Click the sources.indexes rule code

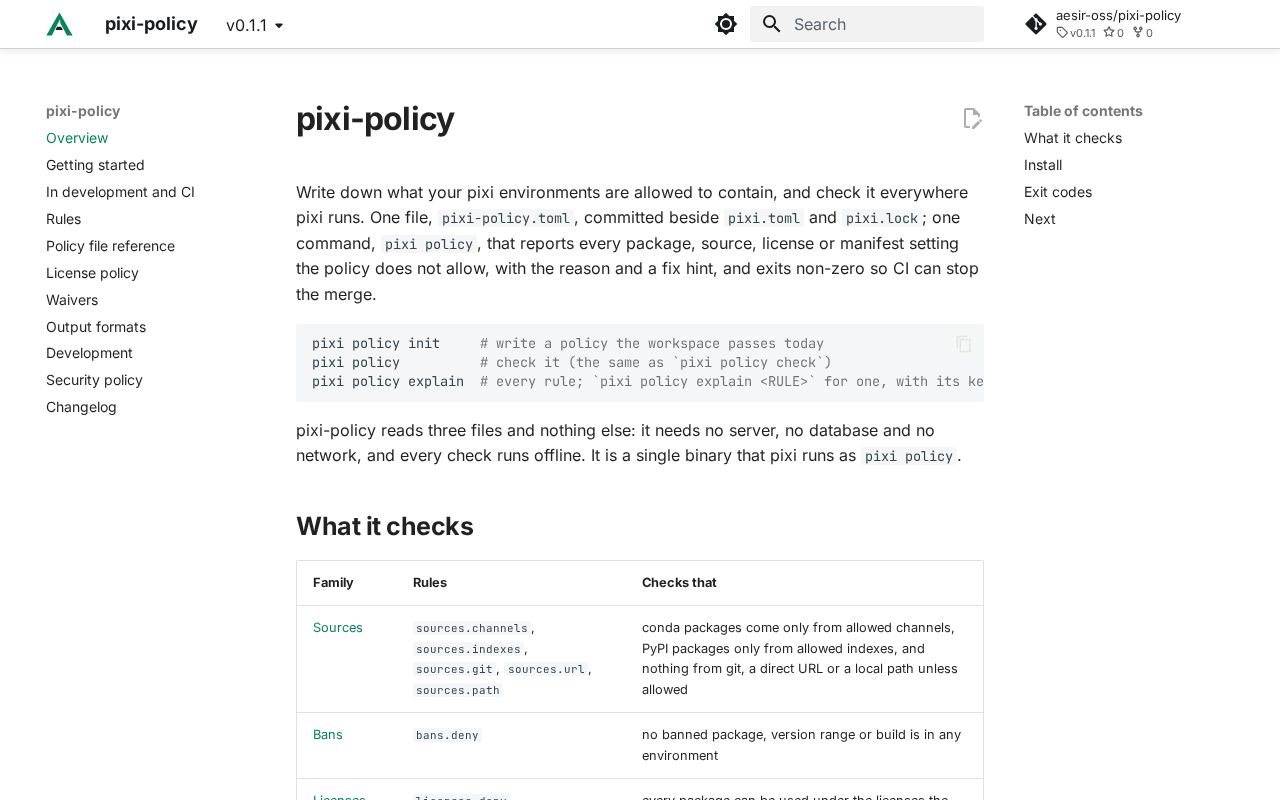click(x=469, y=649)
